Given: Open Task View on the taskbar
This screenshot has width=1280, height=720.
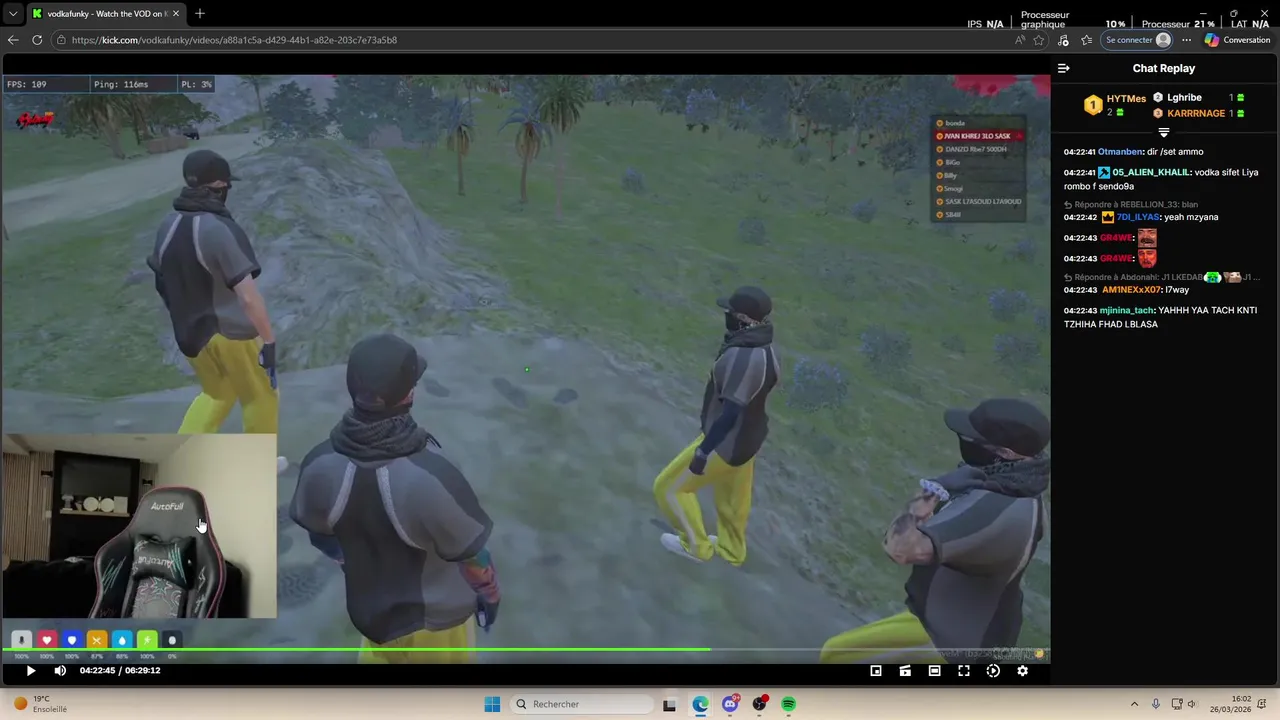Looking at the screenshot, I should coord(670,704).
